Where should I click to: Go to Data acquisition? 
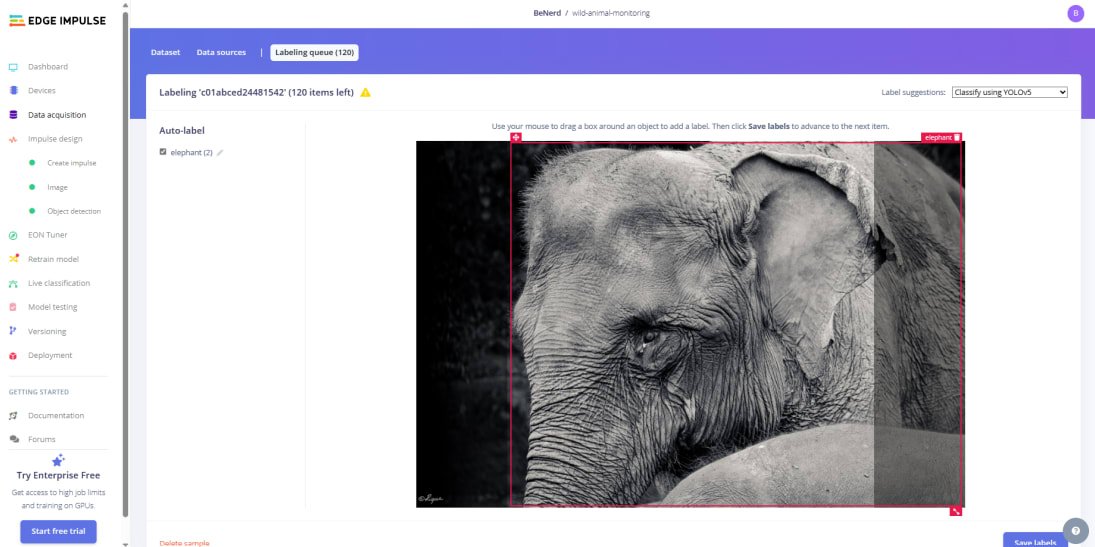click(57, 115)
